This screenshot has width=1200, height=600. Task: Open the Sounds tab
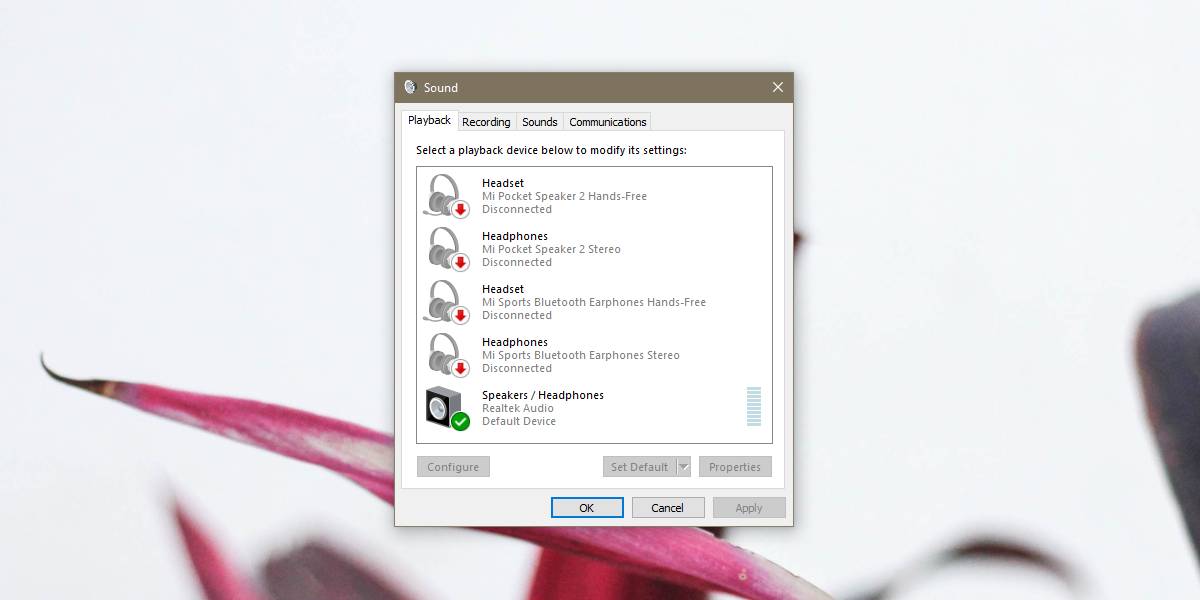click(540, 122)
